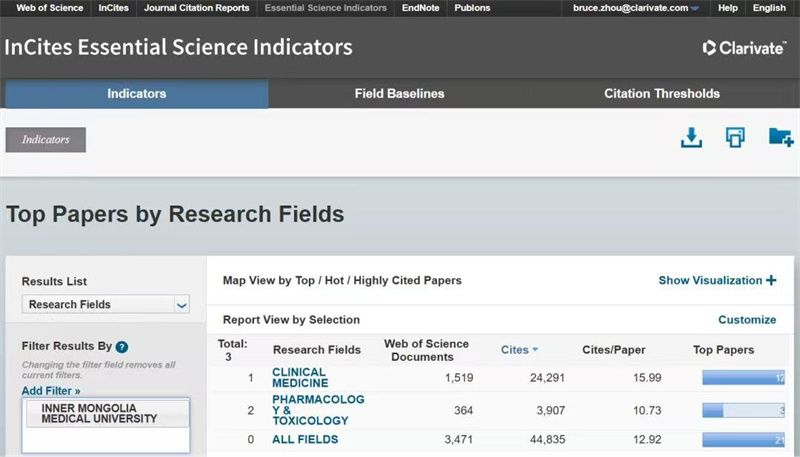The height and width of the screenshot is (457, 800).
Task: Select the Indicators tab
Action: 137,94
